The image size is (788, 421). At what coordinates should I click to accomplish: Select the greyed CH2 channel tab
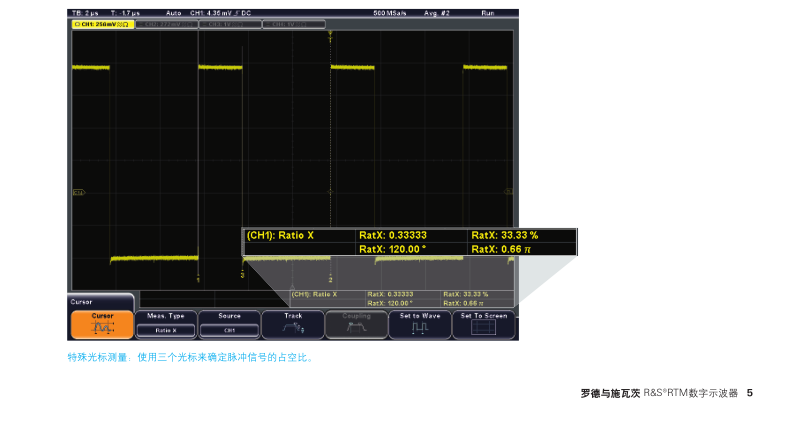(166, 24)
